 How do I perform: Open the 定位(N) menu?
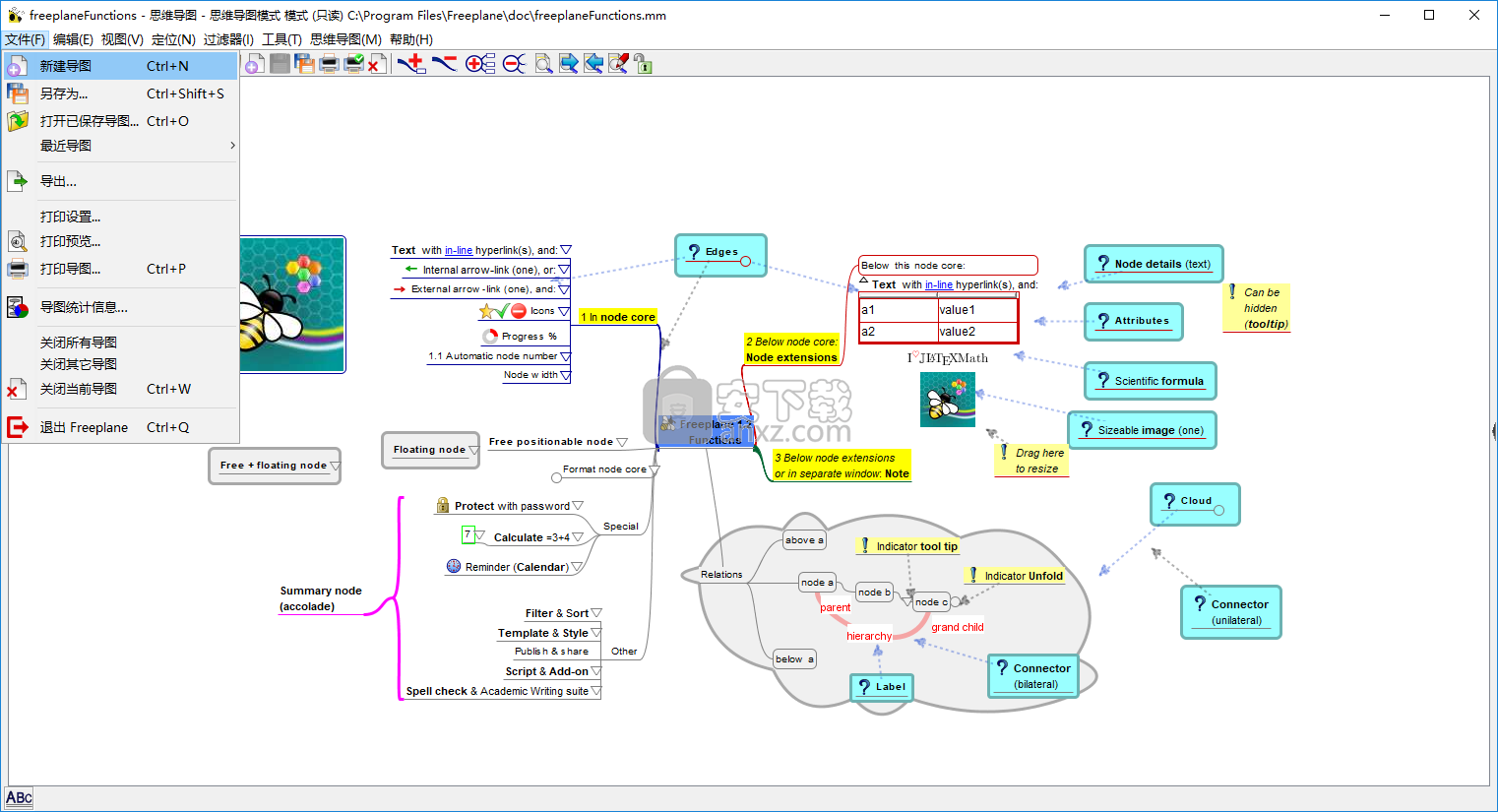tap(173, 39)
